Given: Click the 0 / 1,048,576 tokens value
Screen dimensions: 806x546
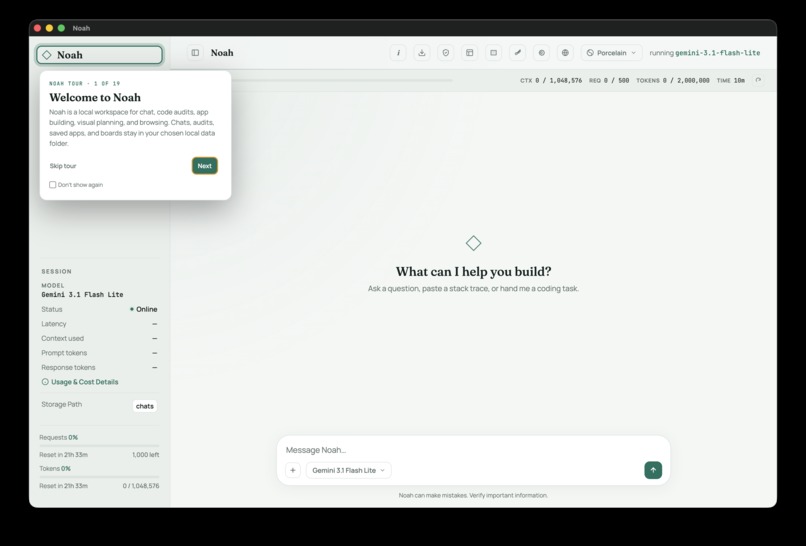Looking at the screenshot, I should pos(141,485).
